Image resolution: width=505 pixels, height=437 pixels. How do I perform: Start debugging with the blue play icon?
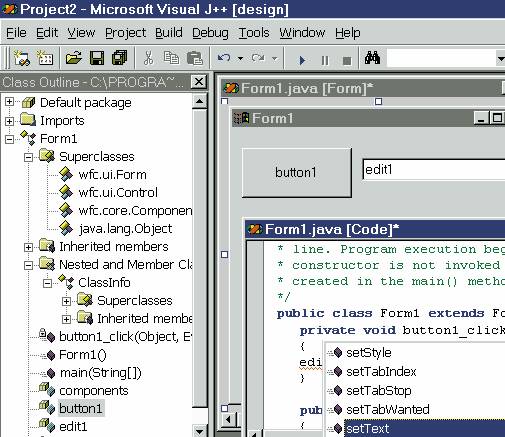pyautogui.click(x=302, y=60)
